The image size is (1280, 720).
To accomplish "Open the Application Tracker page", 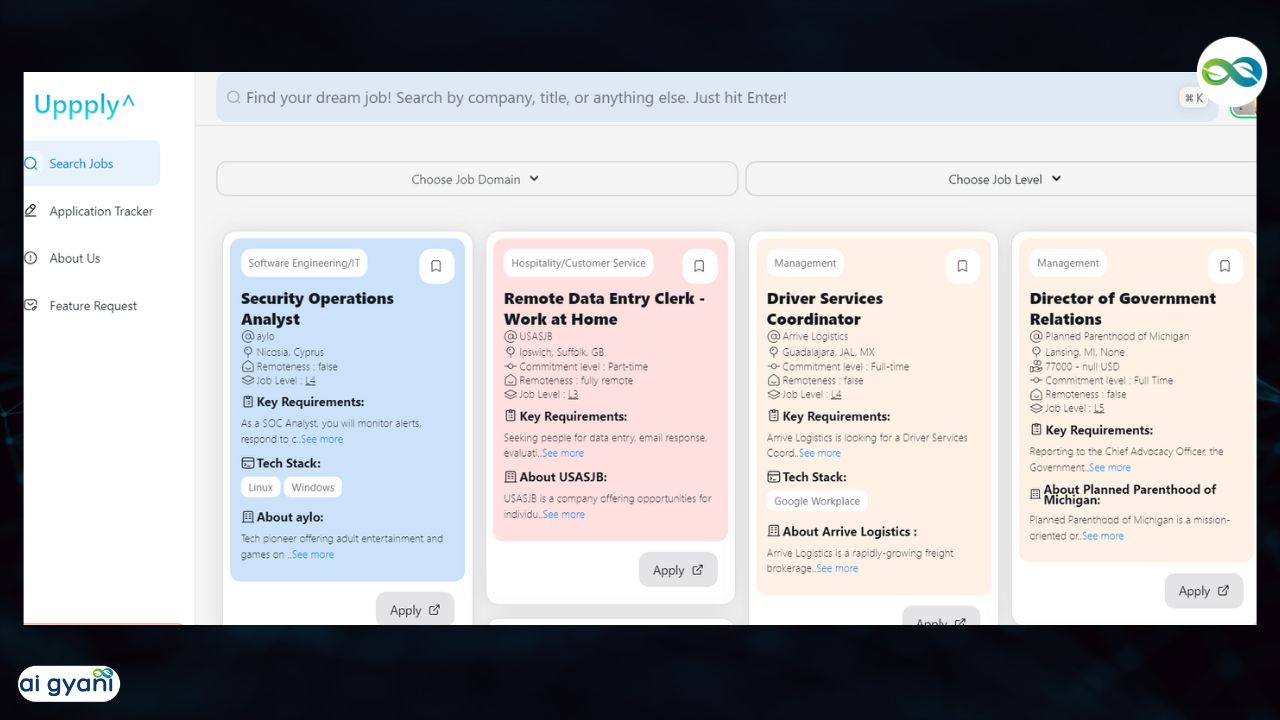I will 101,211.
